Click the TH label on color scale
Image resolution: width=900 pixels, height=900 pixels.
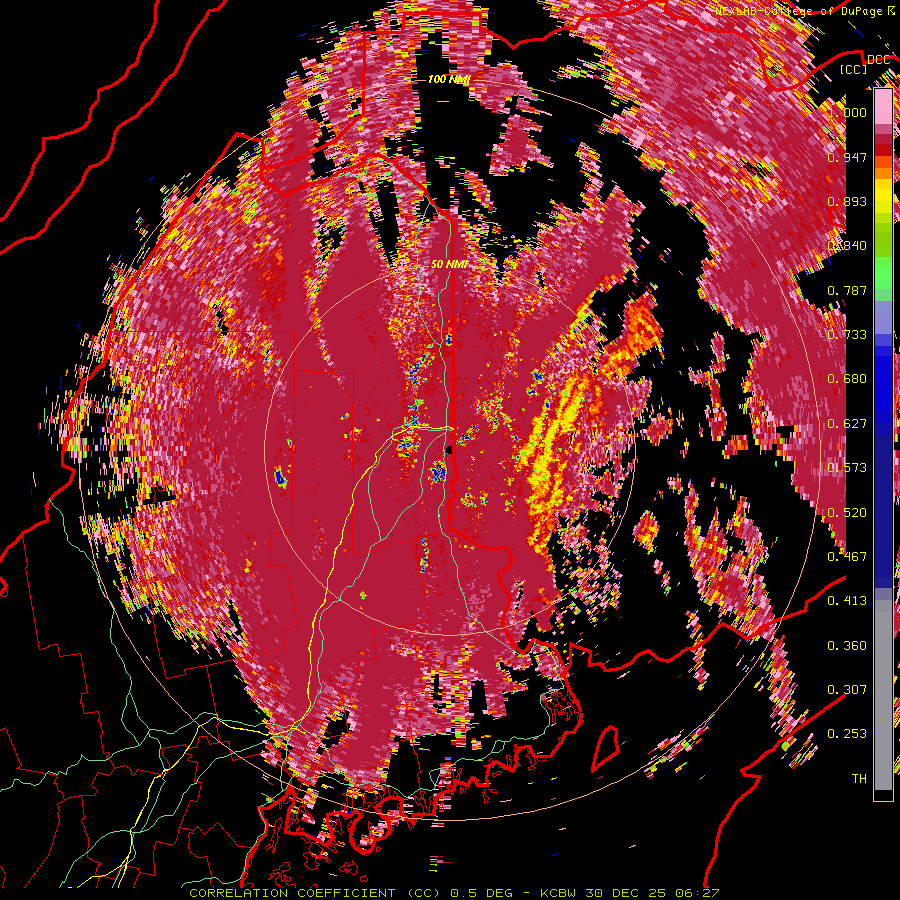(x=859, y=779)
